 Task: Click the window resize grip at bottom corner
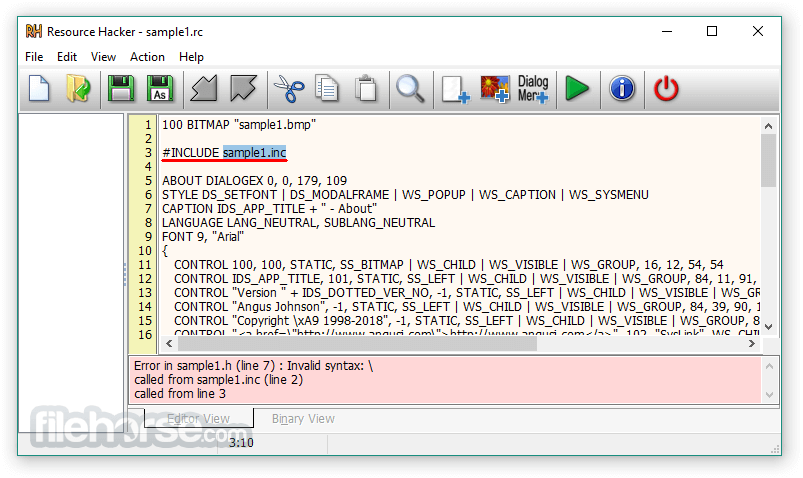tap(775, 449)
